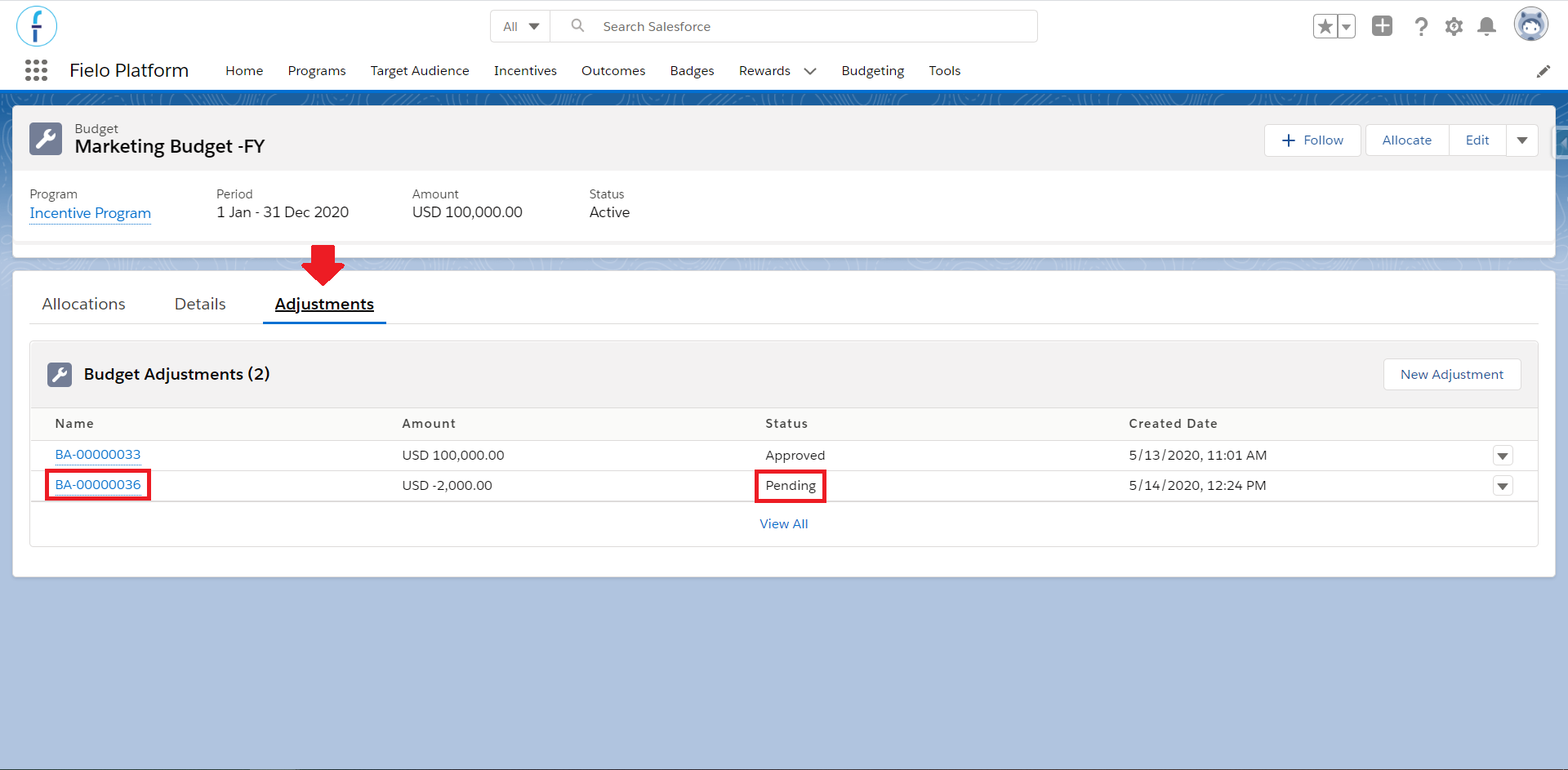Screen dimensions: 1568x770
Task: Click the Fielo Platform app name
Action: (x=129, y=71)
